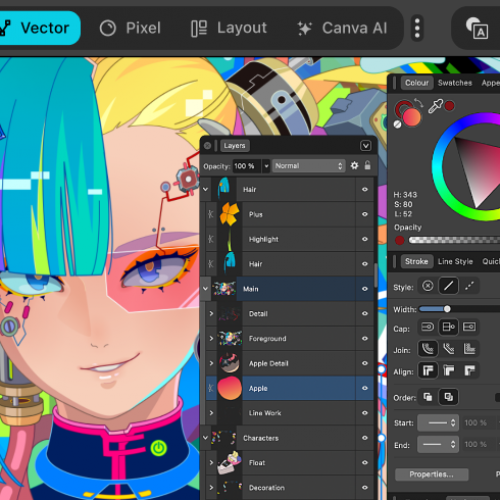Open the Normal blend mode dropdown
This screenshot has width=500, height=500.
308,166
